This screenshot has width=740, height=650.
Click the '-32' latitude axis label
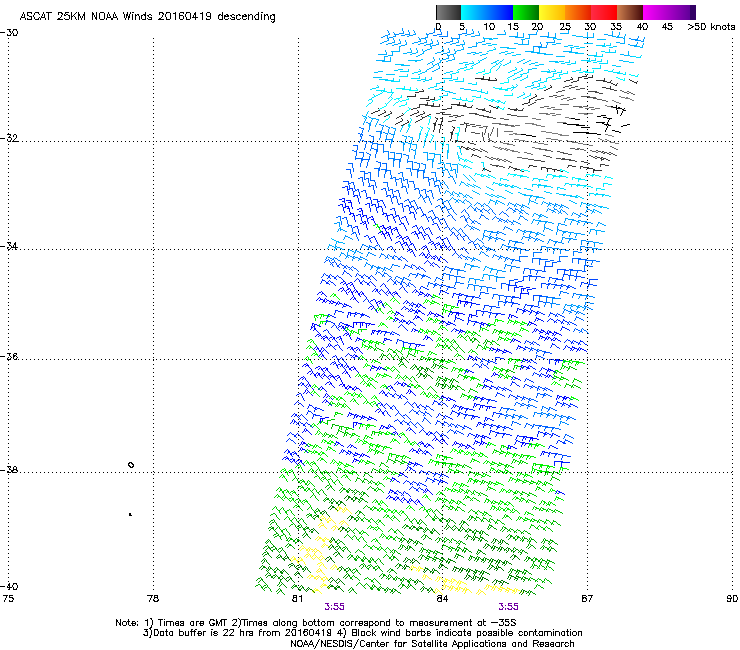9,138
